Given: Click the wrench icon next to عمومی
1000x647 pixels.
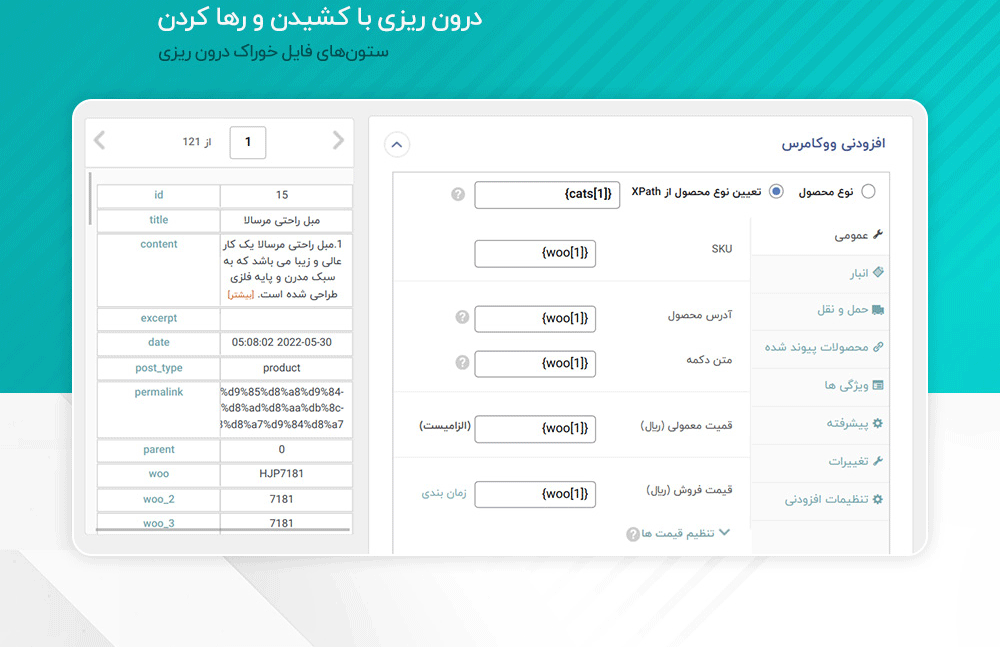Looking at the screenshot, I should point(878,235).
